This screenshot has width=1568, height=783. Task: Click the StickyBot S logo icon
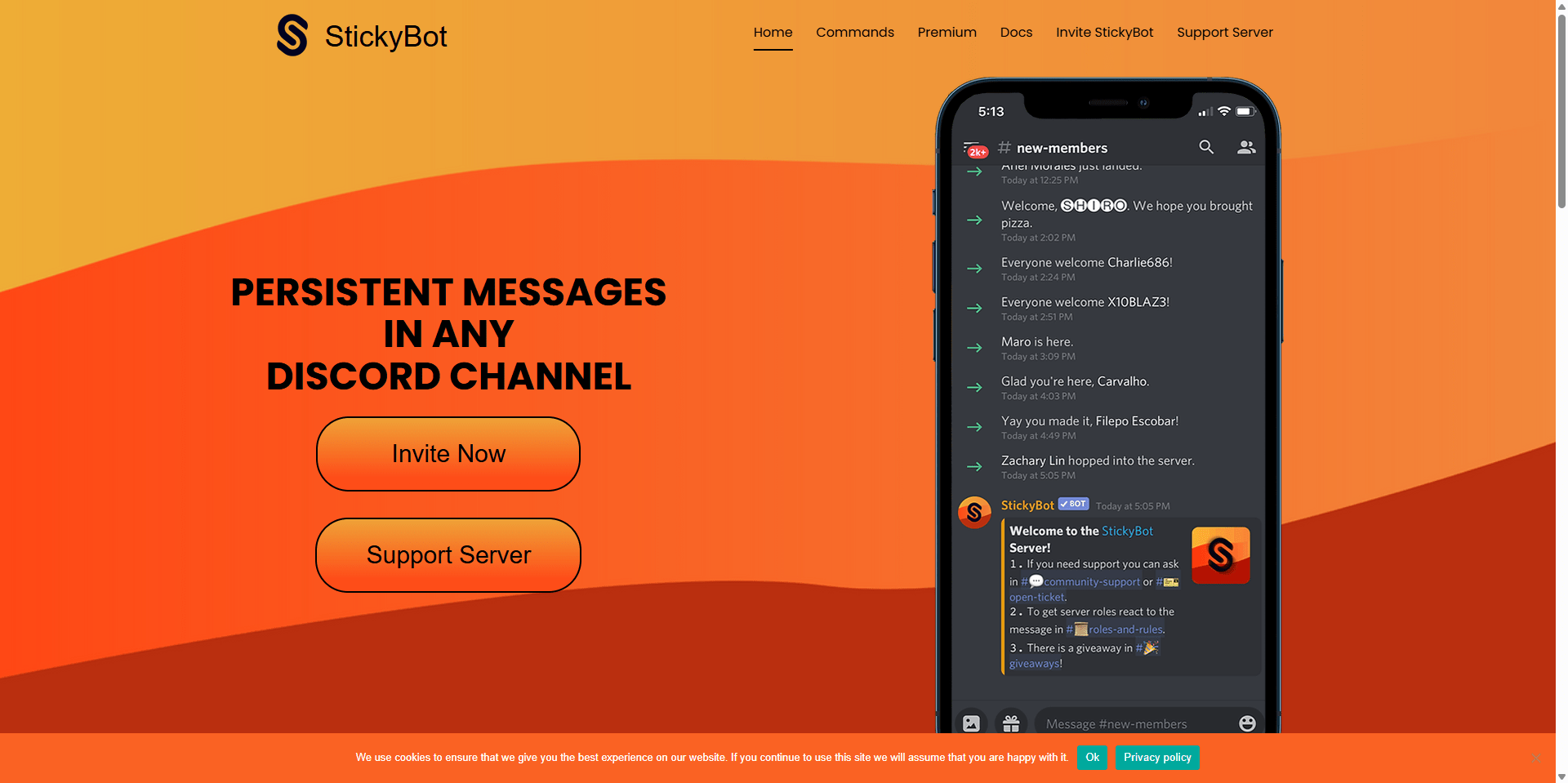pos(292,36)
